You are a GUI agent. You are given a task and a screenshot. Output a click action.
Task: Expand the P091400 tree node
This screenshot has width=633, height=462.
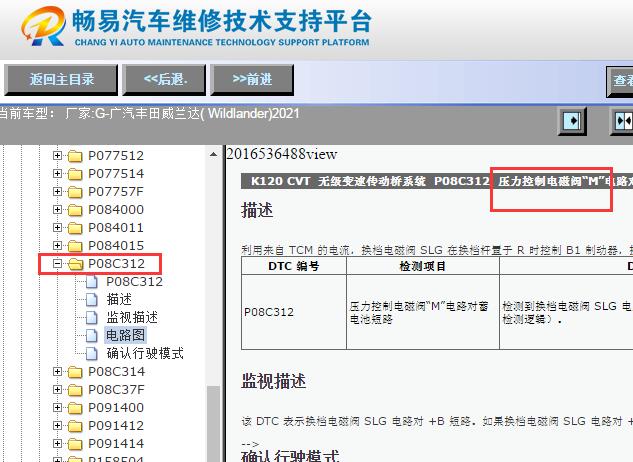point(57,407)
